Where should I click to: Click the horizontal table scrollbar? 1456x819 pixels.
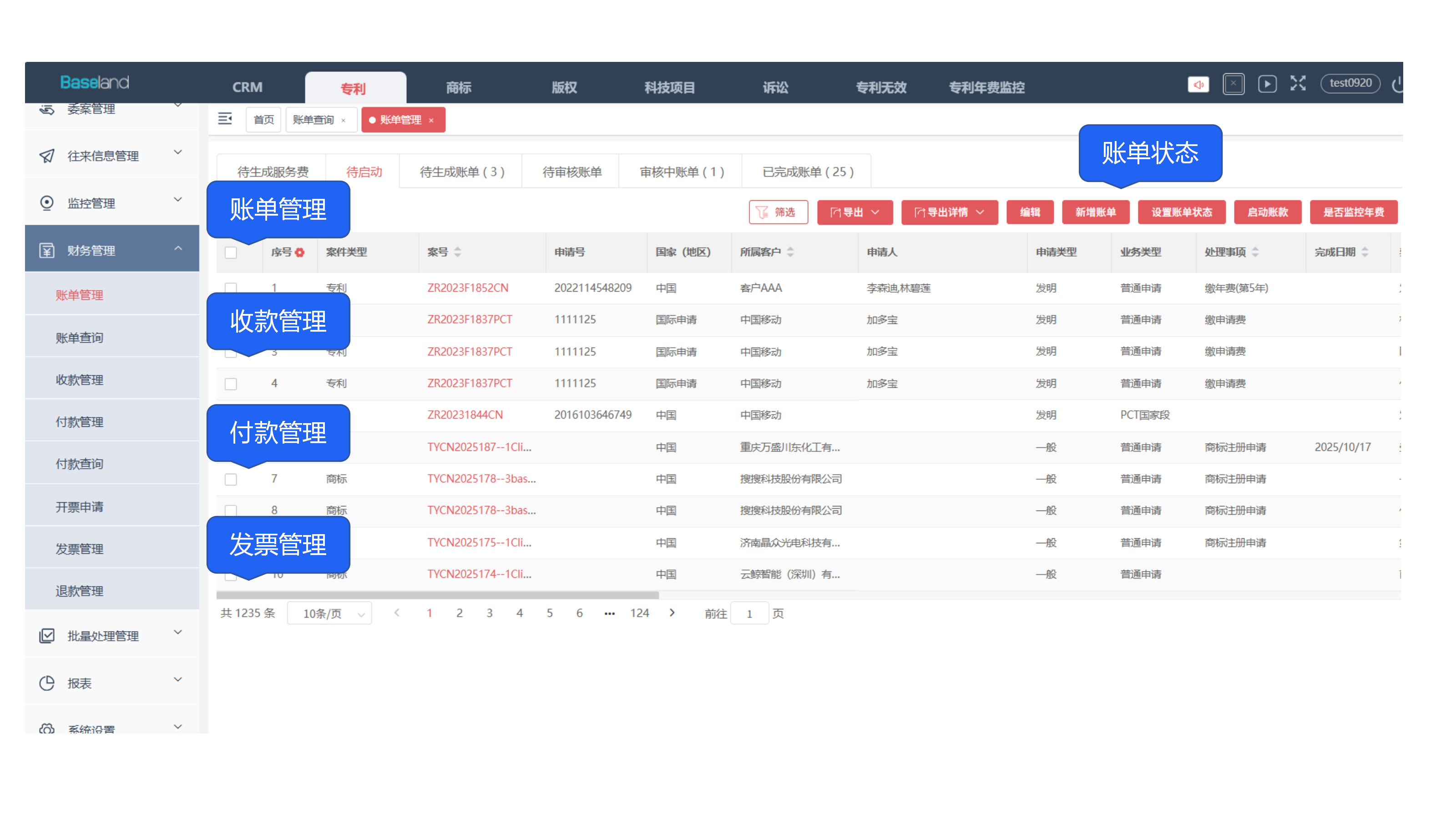click(437, 595)
